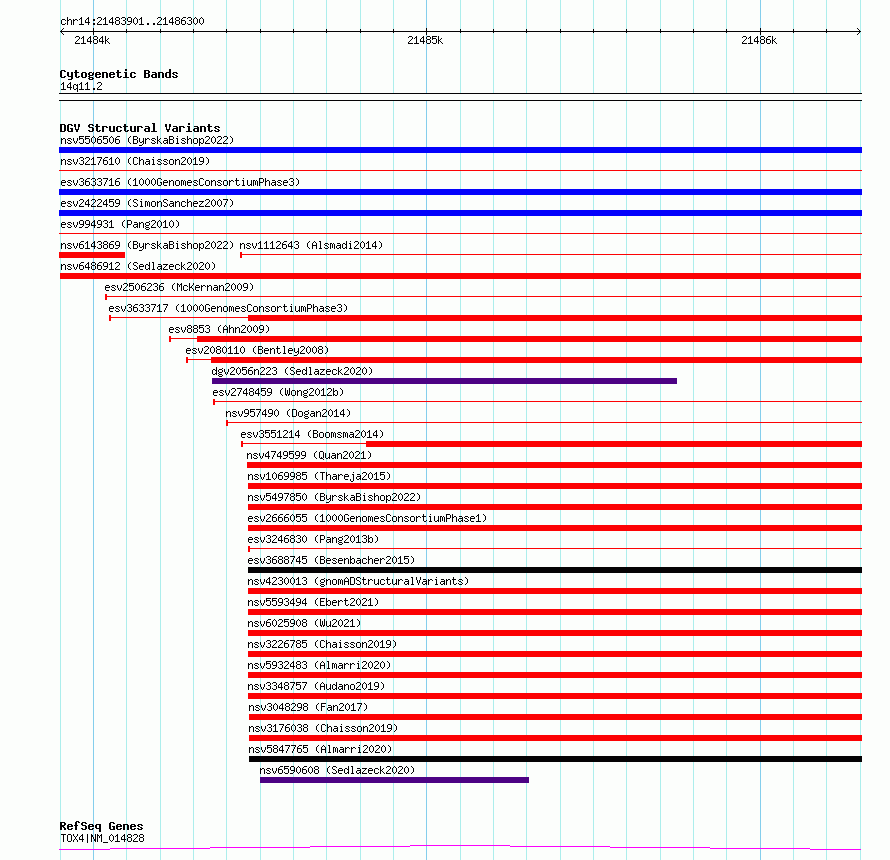
Task: Click the TOX4|NM_014828 gene label
Action: [x=102, y=838]
